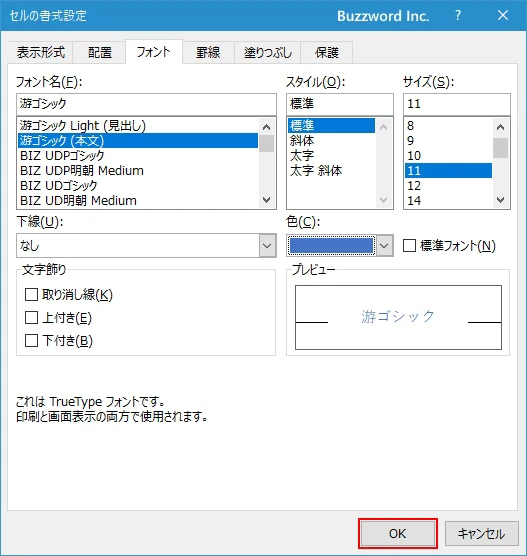Select 游ゴシック (本文) font
The width and height of the screenshot is (527, 556).
tap(138, 140)
